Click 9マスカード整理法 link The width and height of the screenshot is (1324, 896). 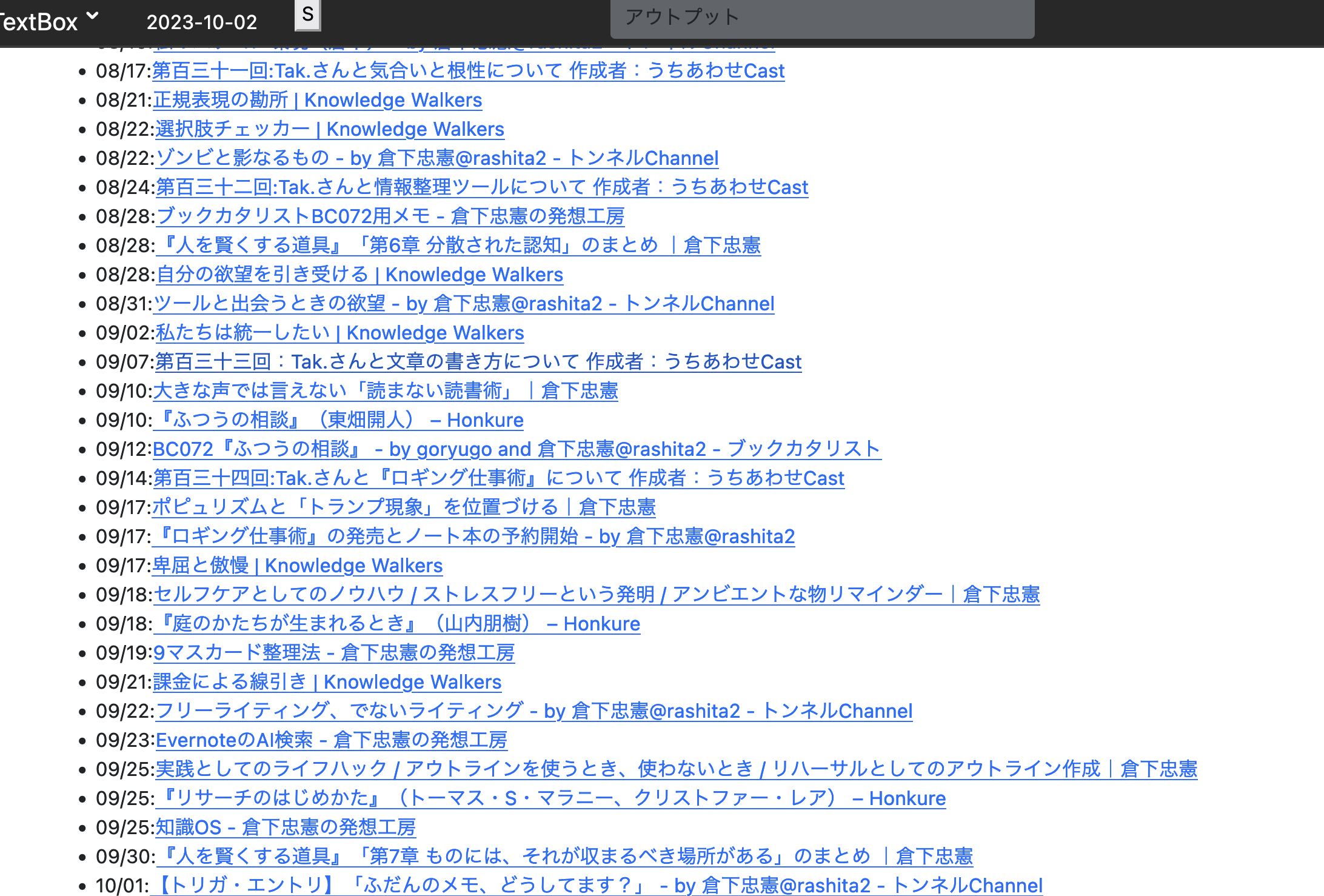click(x=334, y=653)
